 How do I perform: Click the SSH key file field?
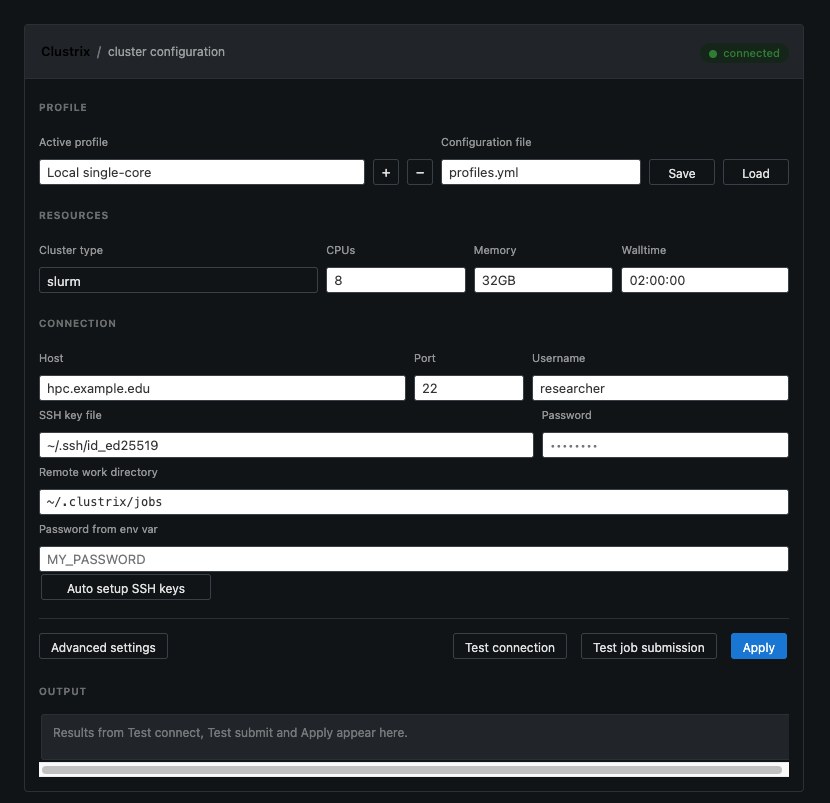point(286,445)
